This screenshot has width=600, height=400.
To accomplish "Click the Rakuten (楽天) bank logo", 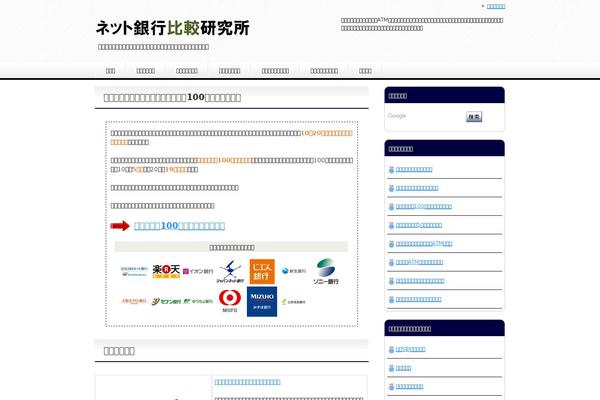I will tap(166, 271).
